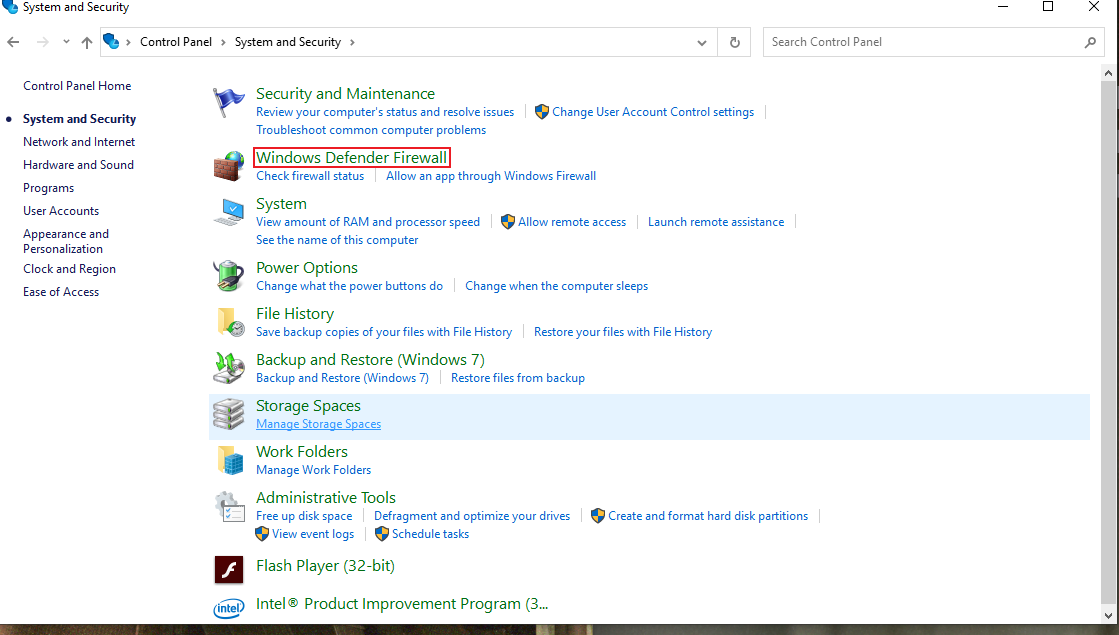Select Control Panel breadcrumb

(176, 42)
